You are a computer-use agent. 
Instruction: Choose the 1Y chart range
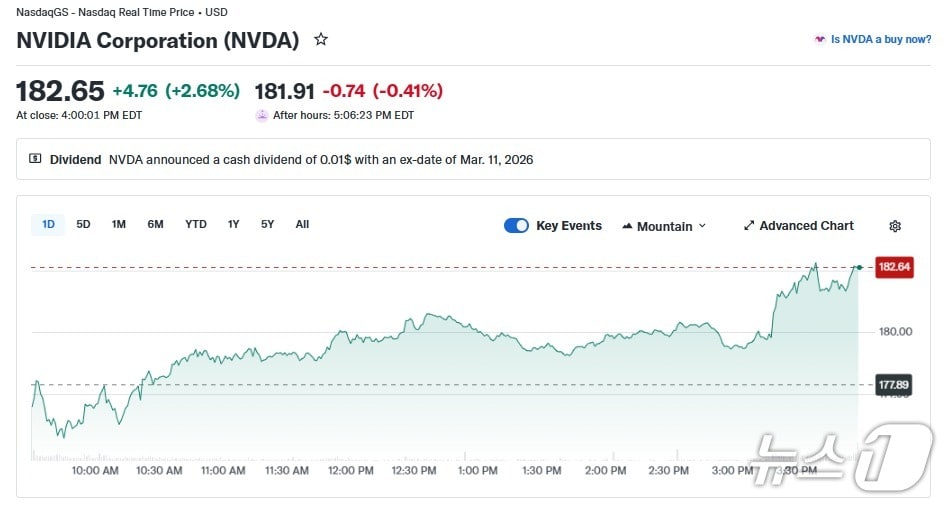click(x=233, y=225)
